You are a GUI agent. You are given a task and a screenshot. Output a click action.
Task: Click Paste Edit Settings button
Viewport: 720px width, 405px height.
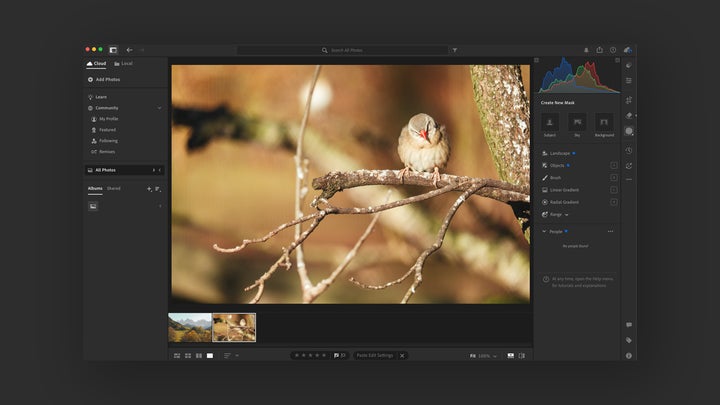click(x=375, y=355)
